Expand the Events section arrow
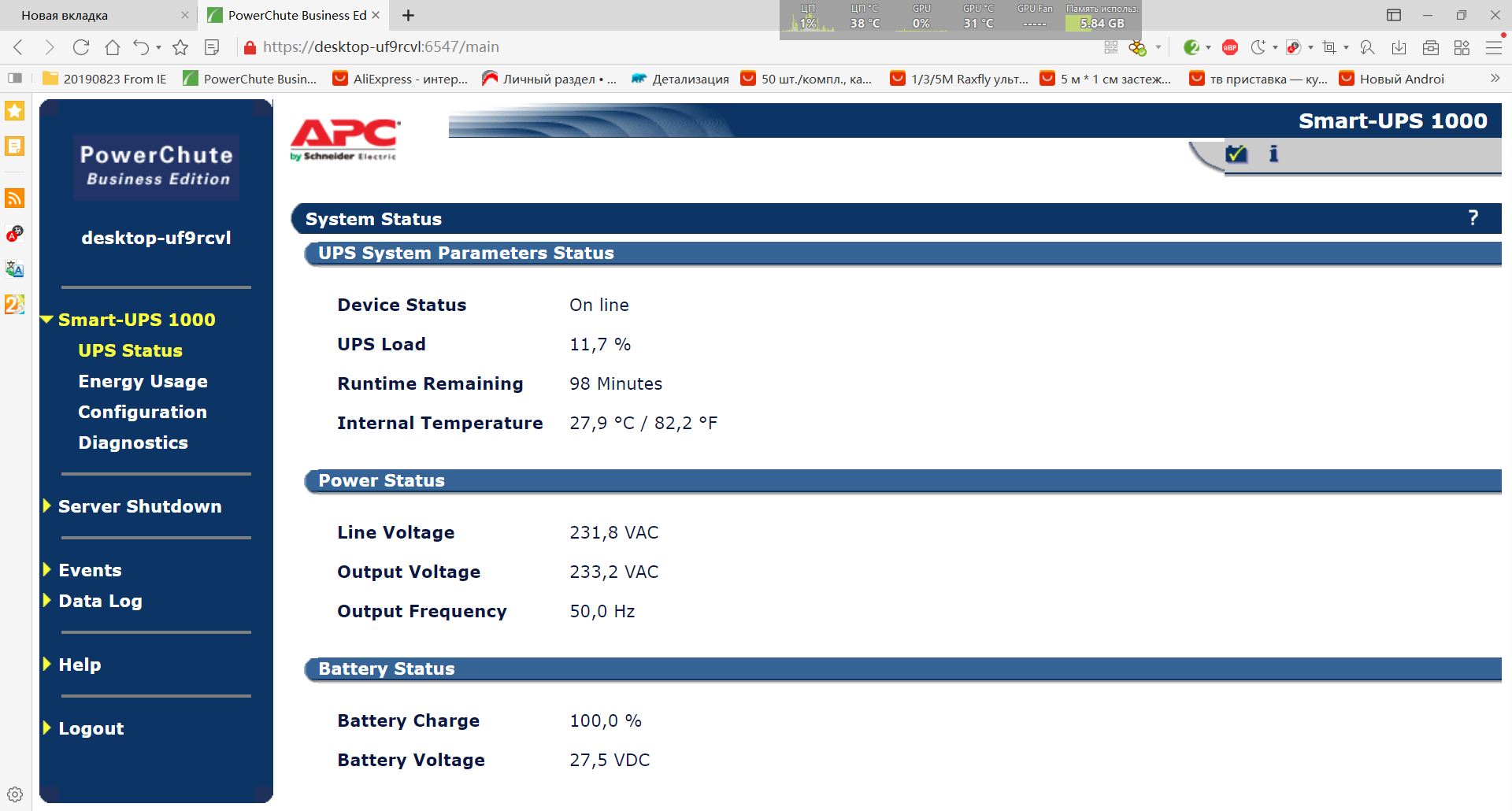1512x811 pixels. click(47, 569)
